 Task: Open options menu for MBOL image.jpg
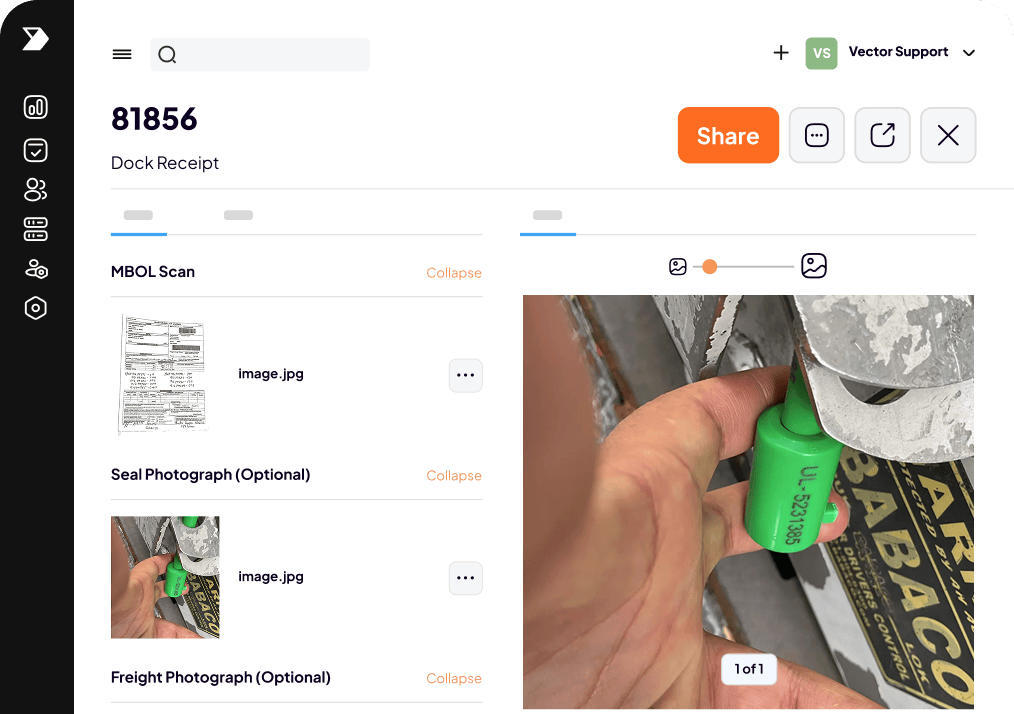465,375
